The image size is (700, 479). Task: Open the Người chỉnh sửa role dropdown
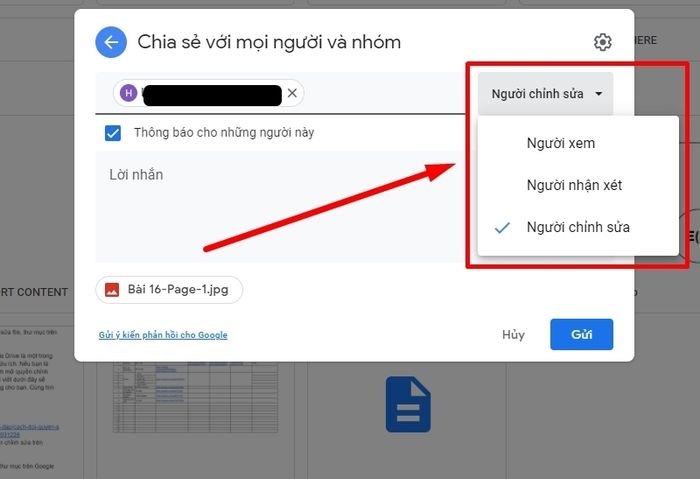(546, 94)
